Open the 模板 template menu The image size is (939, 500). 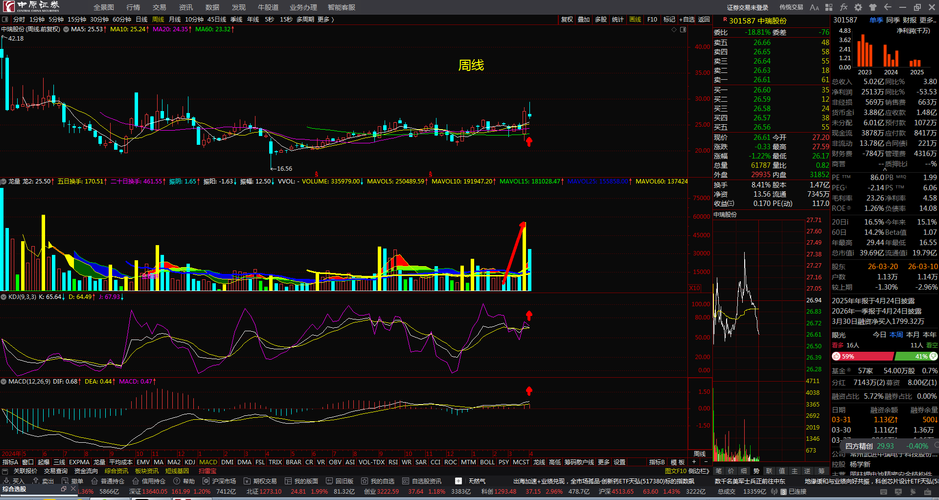677,462
